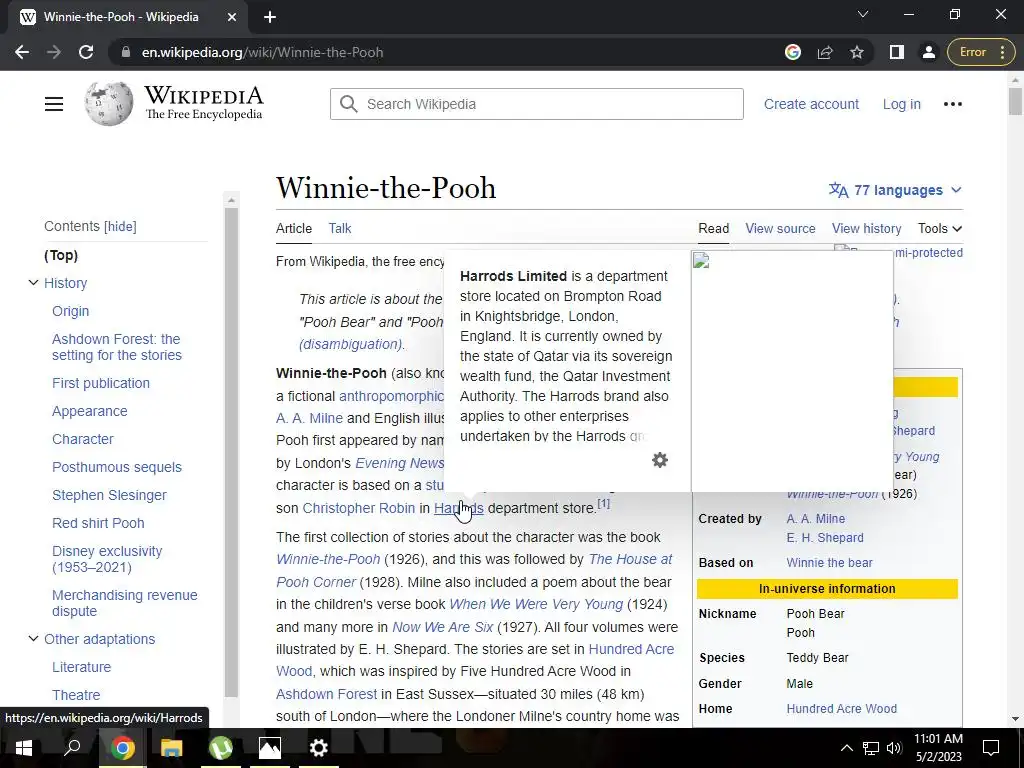Click the contents sidebar scrollbar
The height and width of the screenshot is (768, 1024).
231,452
